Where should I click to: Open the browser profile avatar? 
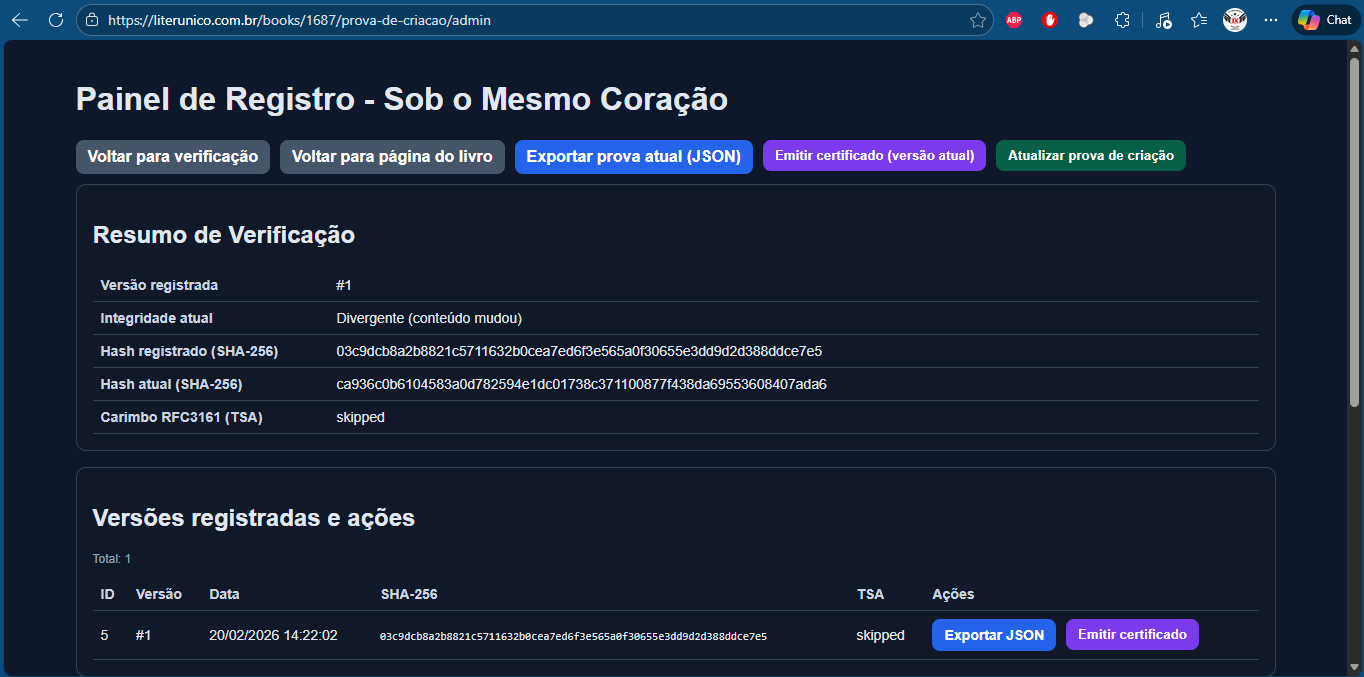[x=1235, y=20]
